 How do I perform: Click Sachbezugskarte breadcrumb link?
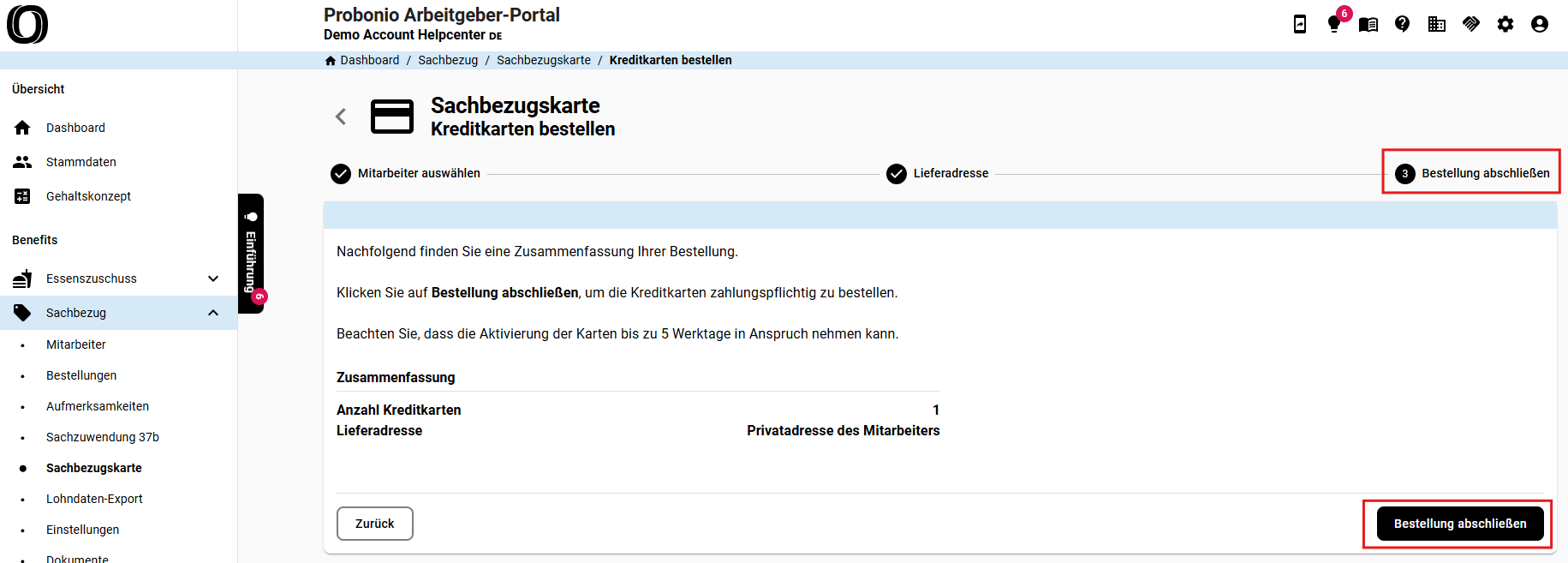(x=544, y=60)
